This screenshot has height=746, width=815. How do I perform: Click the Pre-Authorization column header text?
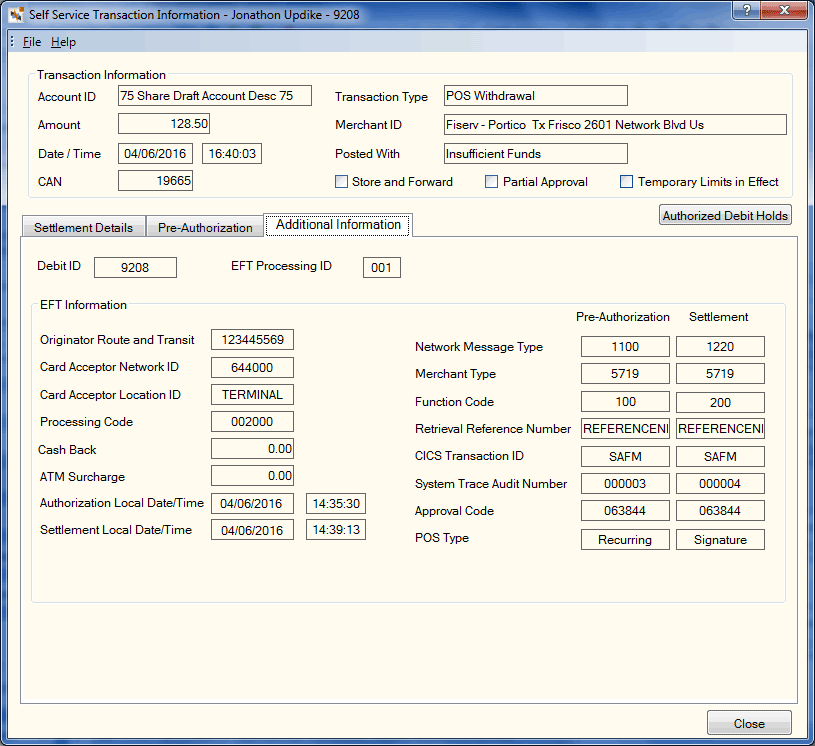click(623, 317)
